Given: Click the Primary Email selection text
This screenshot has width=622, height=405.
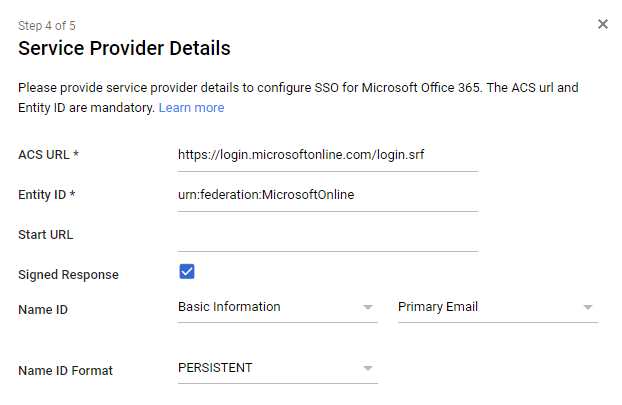Looking at the screenshot, I should pos(437,307).
